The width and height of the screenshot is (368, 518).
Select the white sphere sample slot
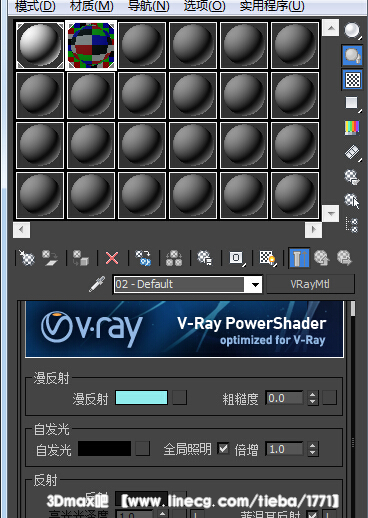(x=40, y=45)
